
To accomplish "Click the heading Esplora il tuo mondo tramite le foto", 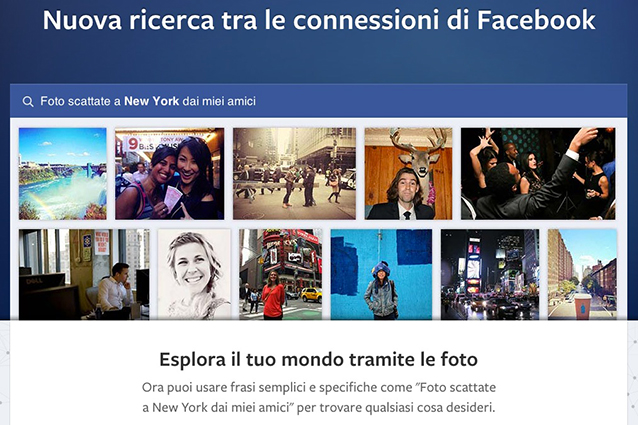I will coord(318,360).
